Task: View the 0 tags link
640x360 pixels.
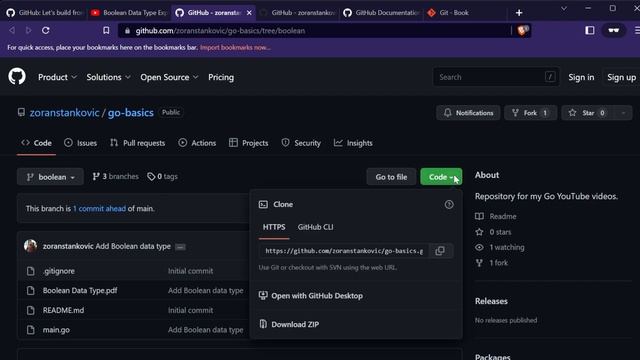Action: click(162, 176)
